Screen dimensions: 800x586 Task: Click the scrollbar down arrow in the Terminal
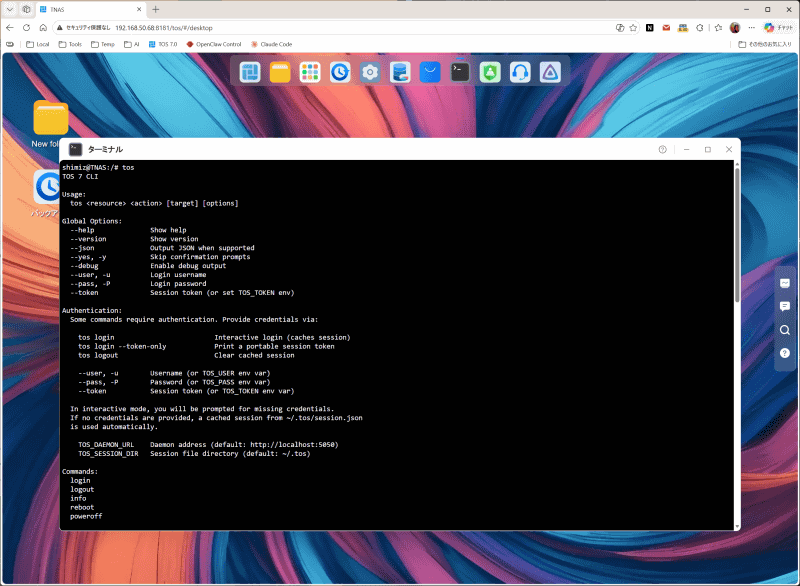737,527
